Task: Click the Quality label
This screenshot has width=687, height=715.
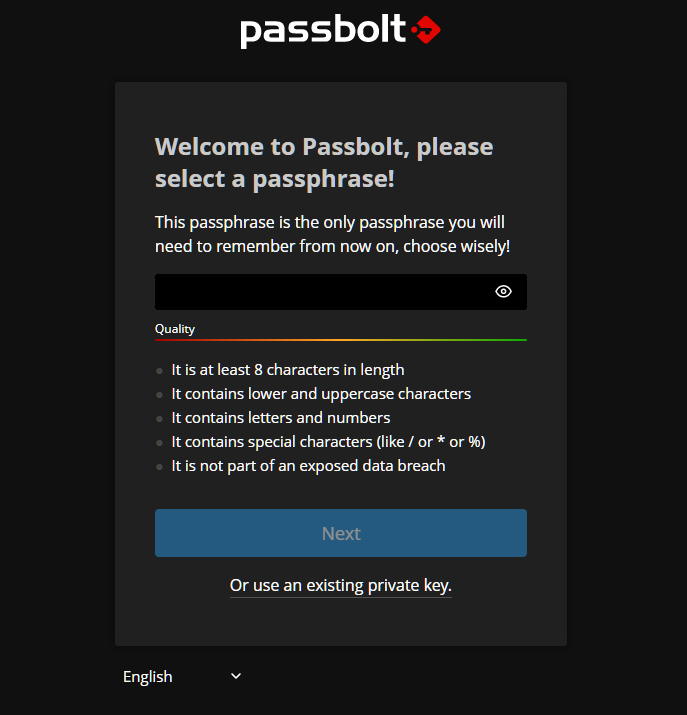Action: pyautogui.click(x=175, y=329)
